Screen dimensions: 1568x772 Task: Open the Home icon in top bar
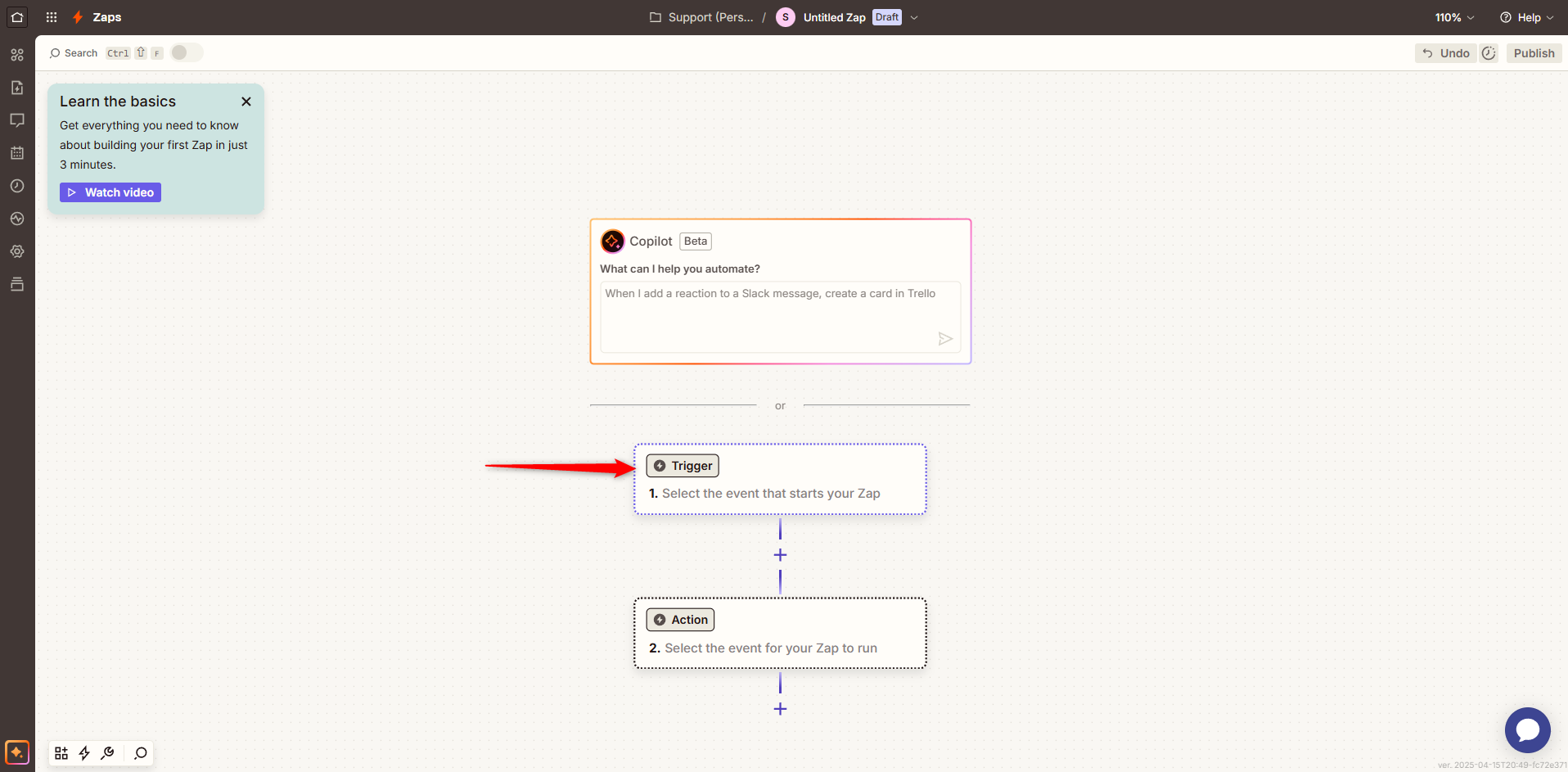tap(17, 17)
